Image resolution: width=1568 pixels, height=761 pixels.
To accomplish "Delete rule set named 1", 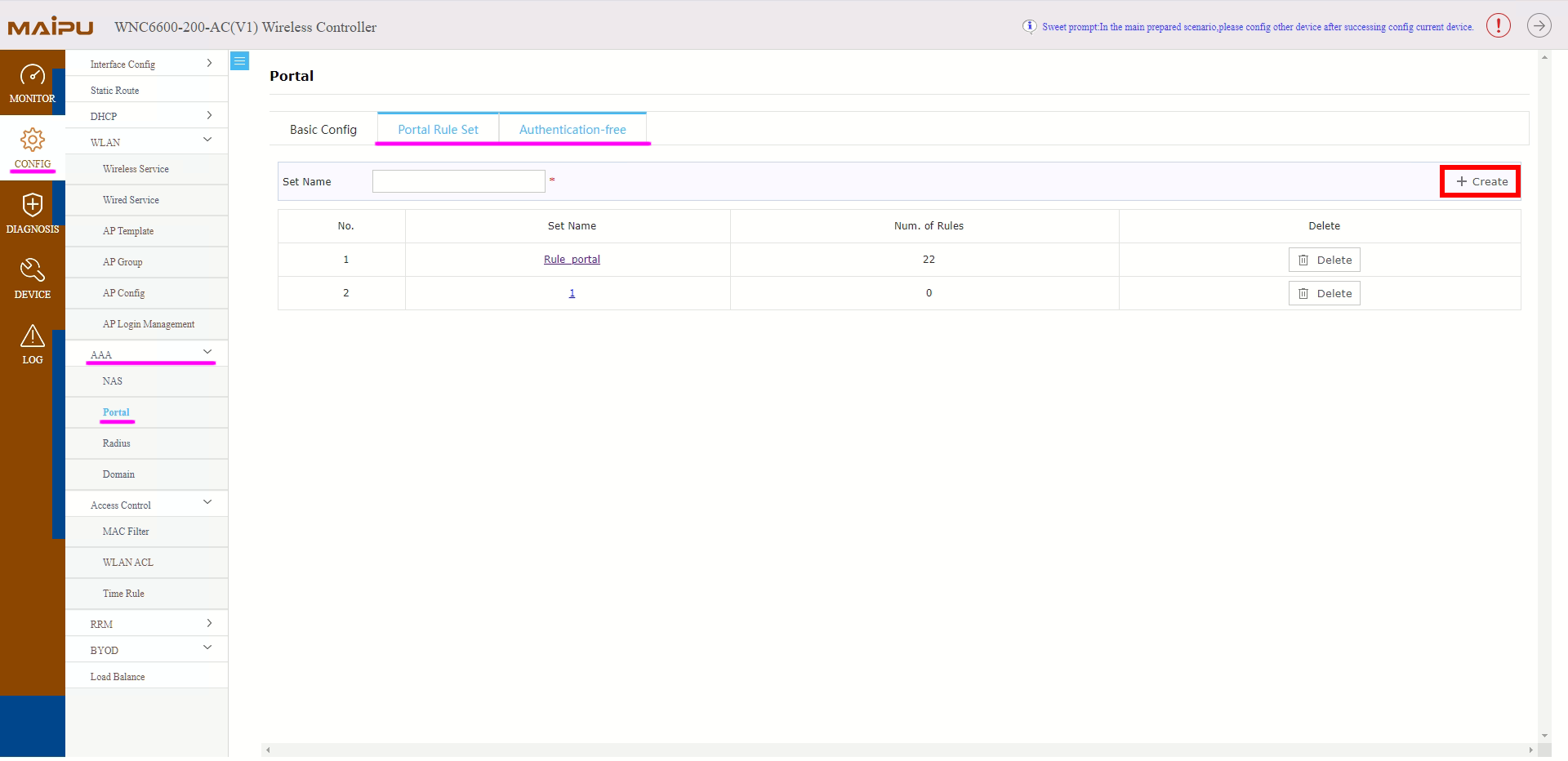I will [1325, 293].
